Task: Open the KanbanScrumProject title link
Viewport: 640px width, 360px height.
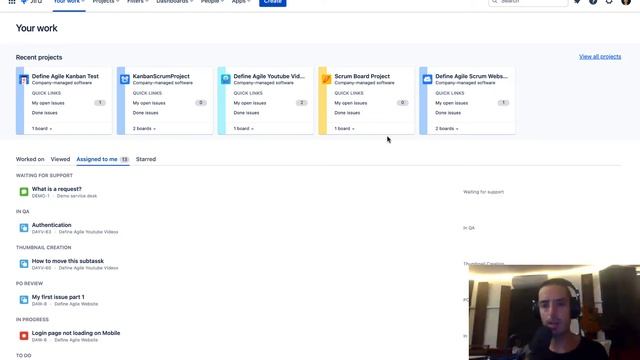Action: [161, 76]
